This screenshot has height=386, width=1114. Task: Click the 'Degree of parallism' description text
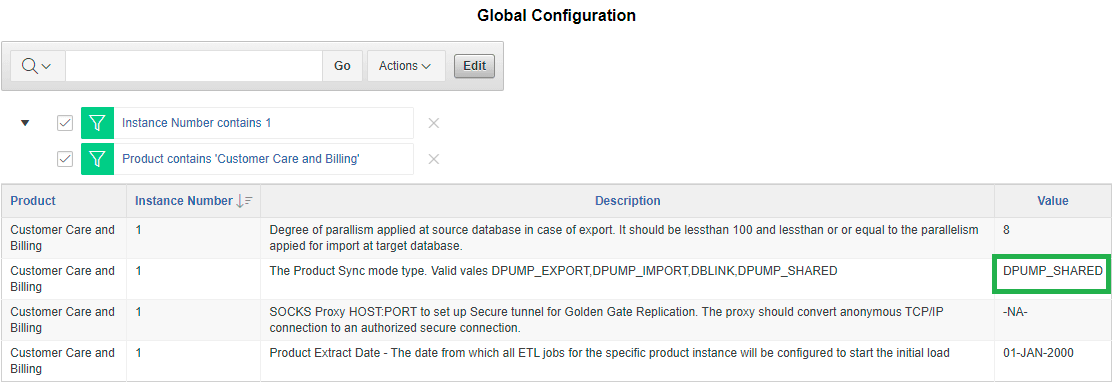click(624, 238)
